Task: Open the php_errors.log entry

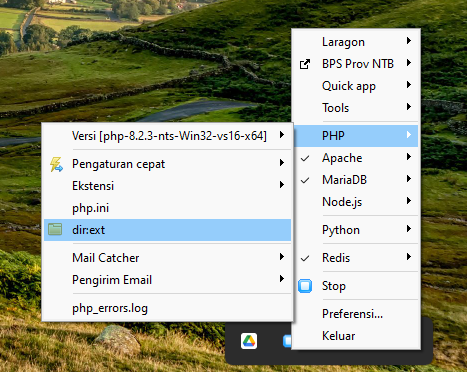Action: [167, 308]
